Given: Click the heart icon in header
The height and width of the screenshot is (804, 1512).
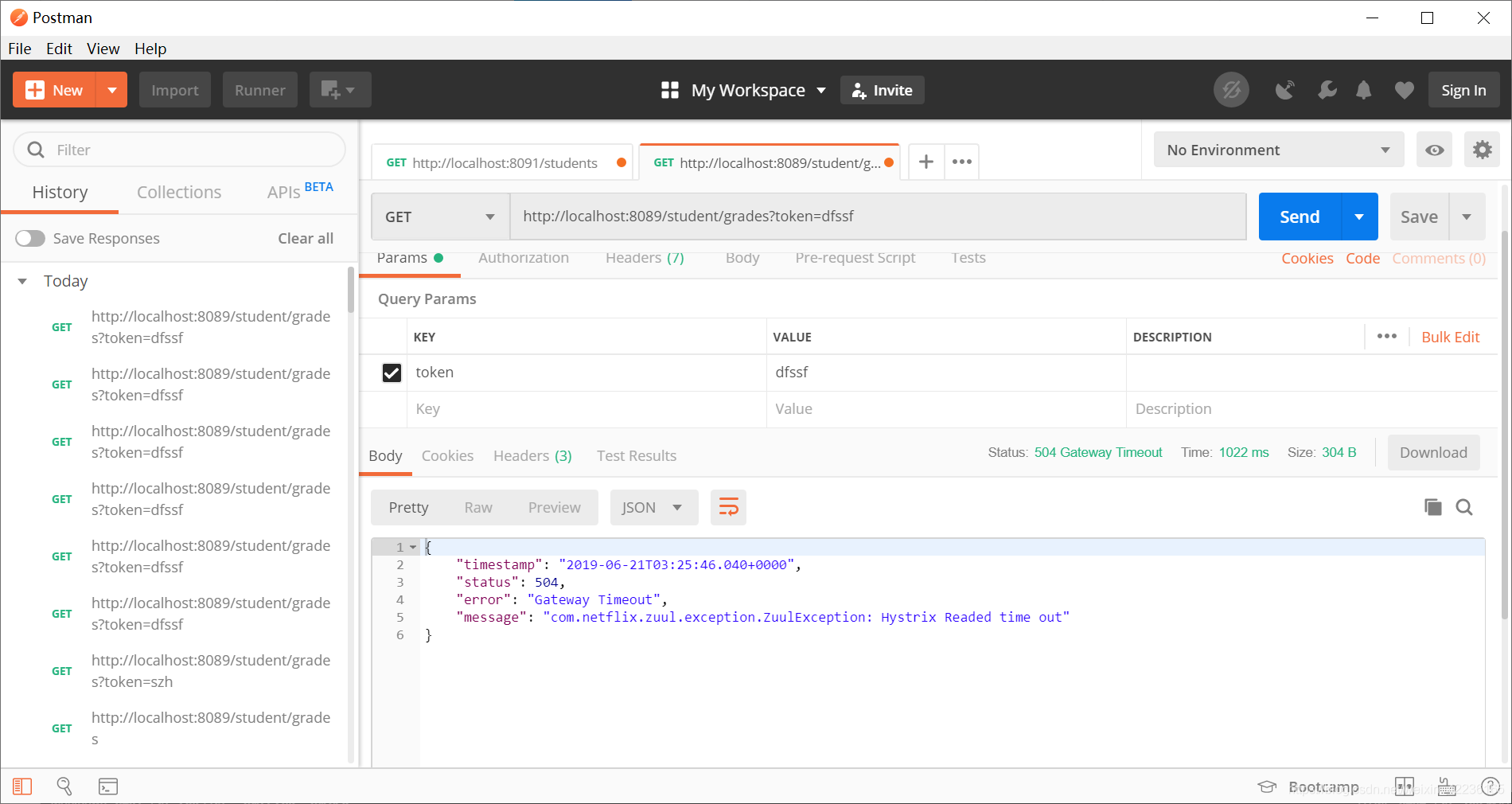Looking at the screenshot, I should click(x=1405, y=90).
